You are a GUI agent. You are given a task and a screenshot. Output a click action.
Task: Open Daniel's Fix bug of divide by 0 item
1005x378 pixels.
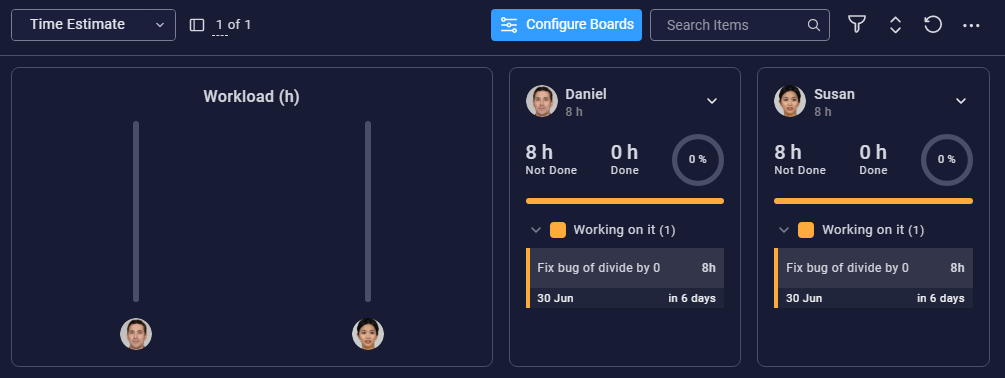click(625, 278)
